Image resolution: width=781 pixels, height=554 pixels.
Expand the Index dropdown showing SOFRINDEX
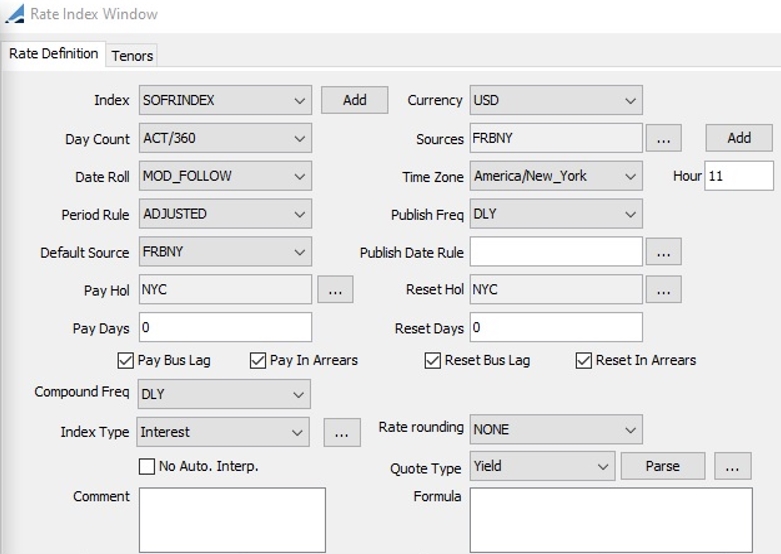[225, 100]
